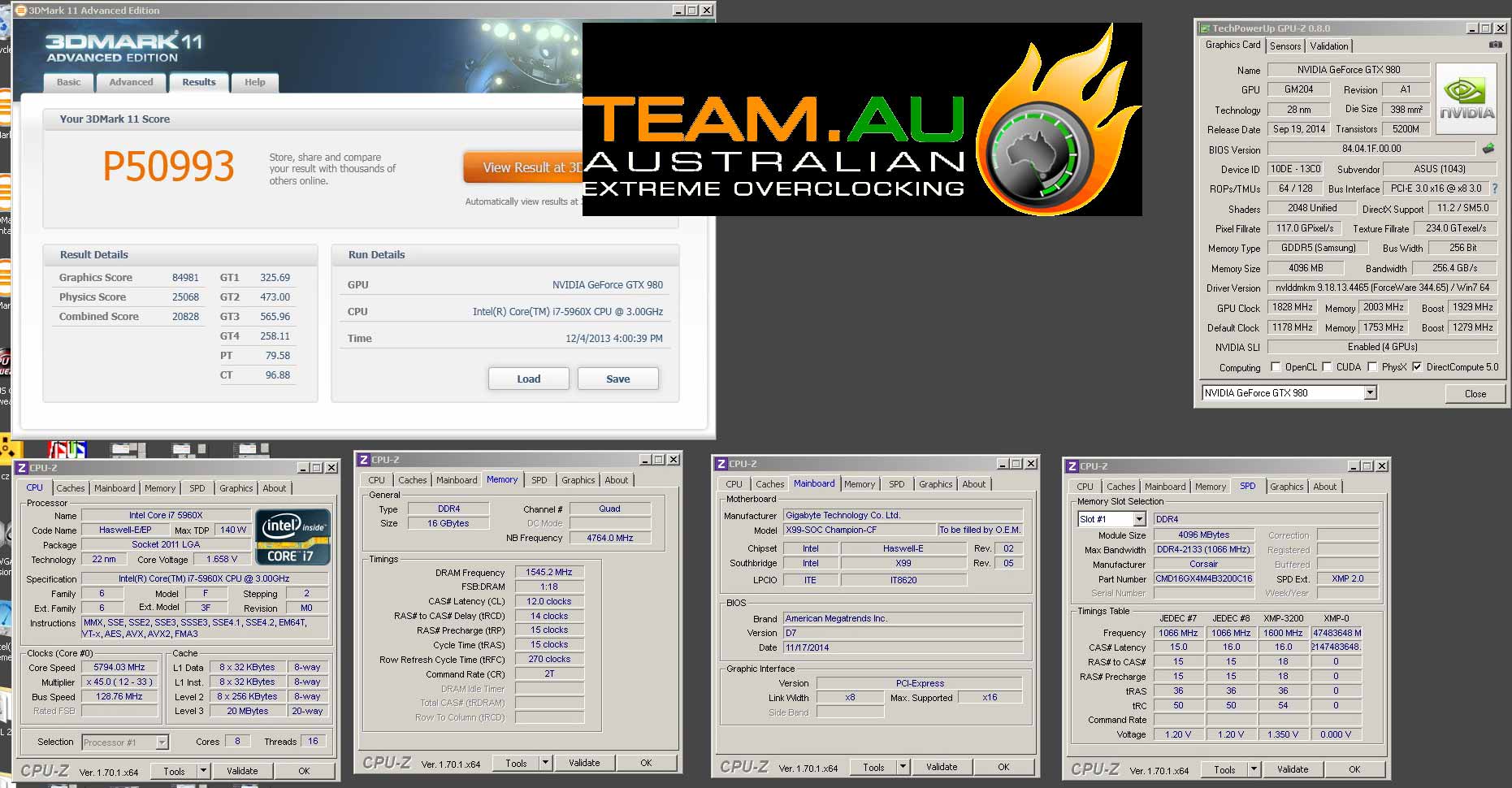The width and height of the screenshot is (1512, 788).
Task: Click the Load button in Run Details
Action: (528, 379)
